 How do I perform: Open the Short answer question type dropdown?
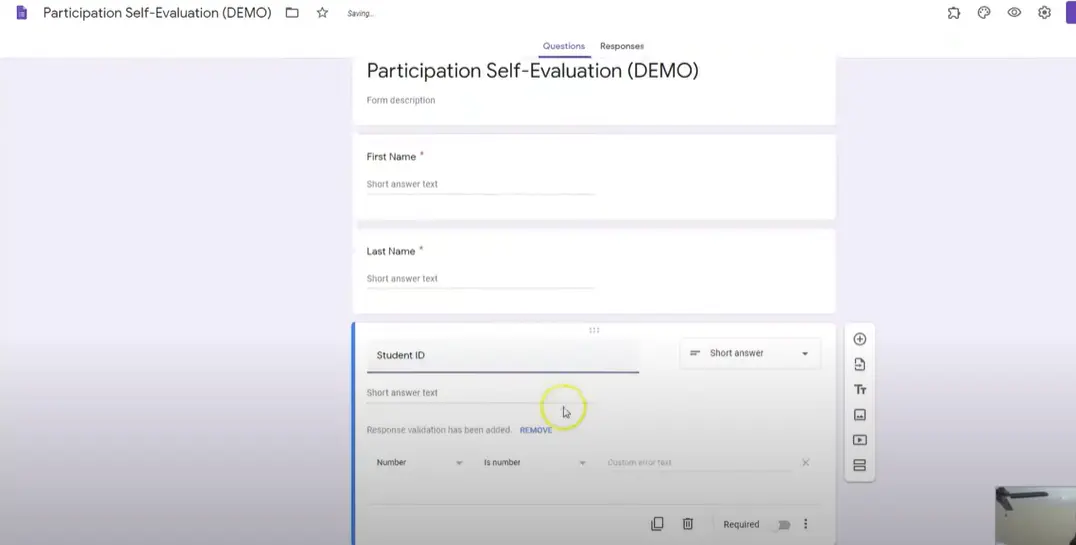click(750, 353)
